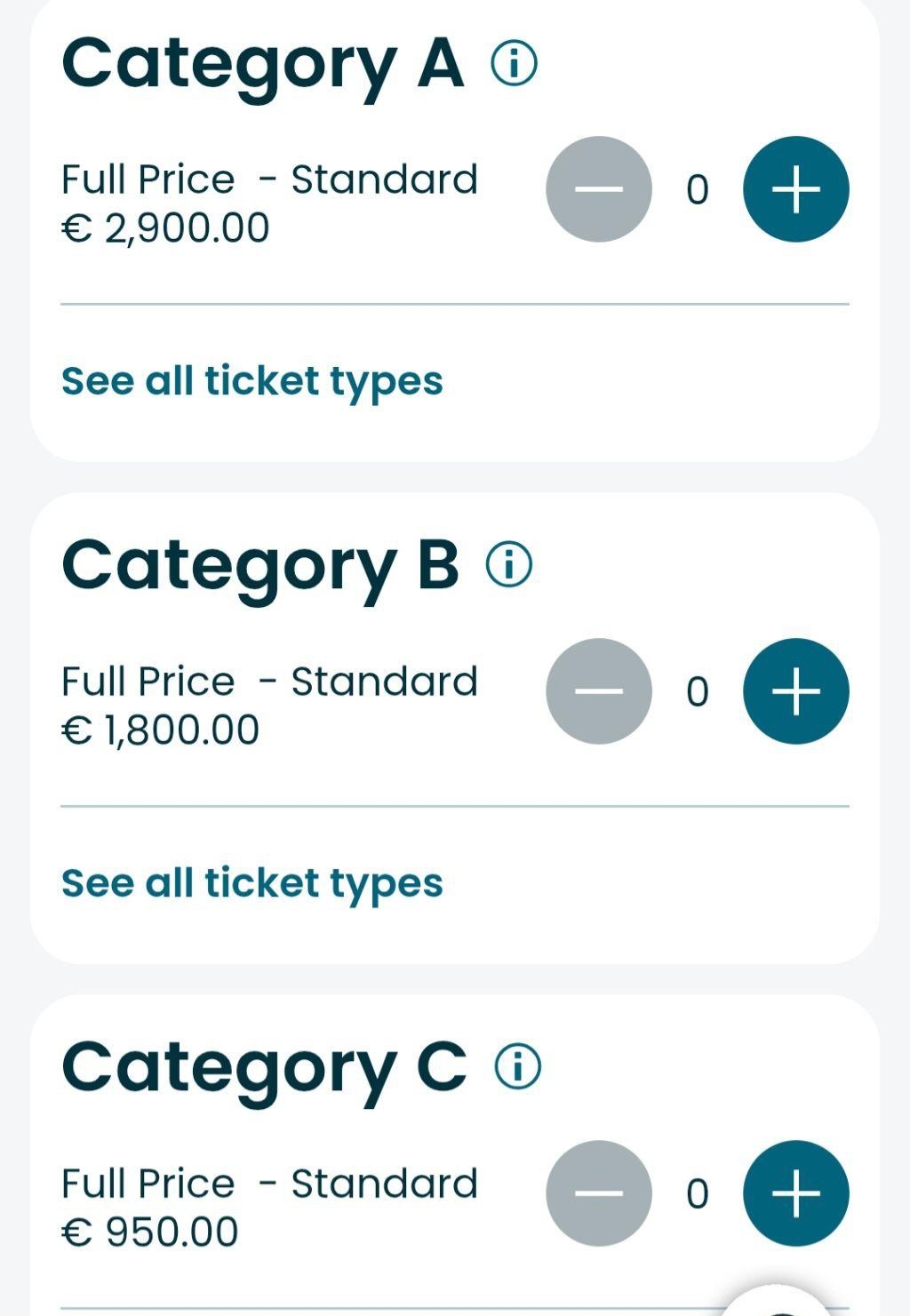
Task: Add one Category C standard ticket
Action: coord(795,1193)
